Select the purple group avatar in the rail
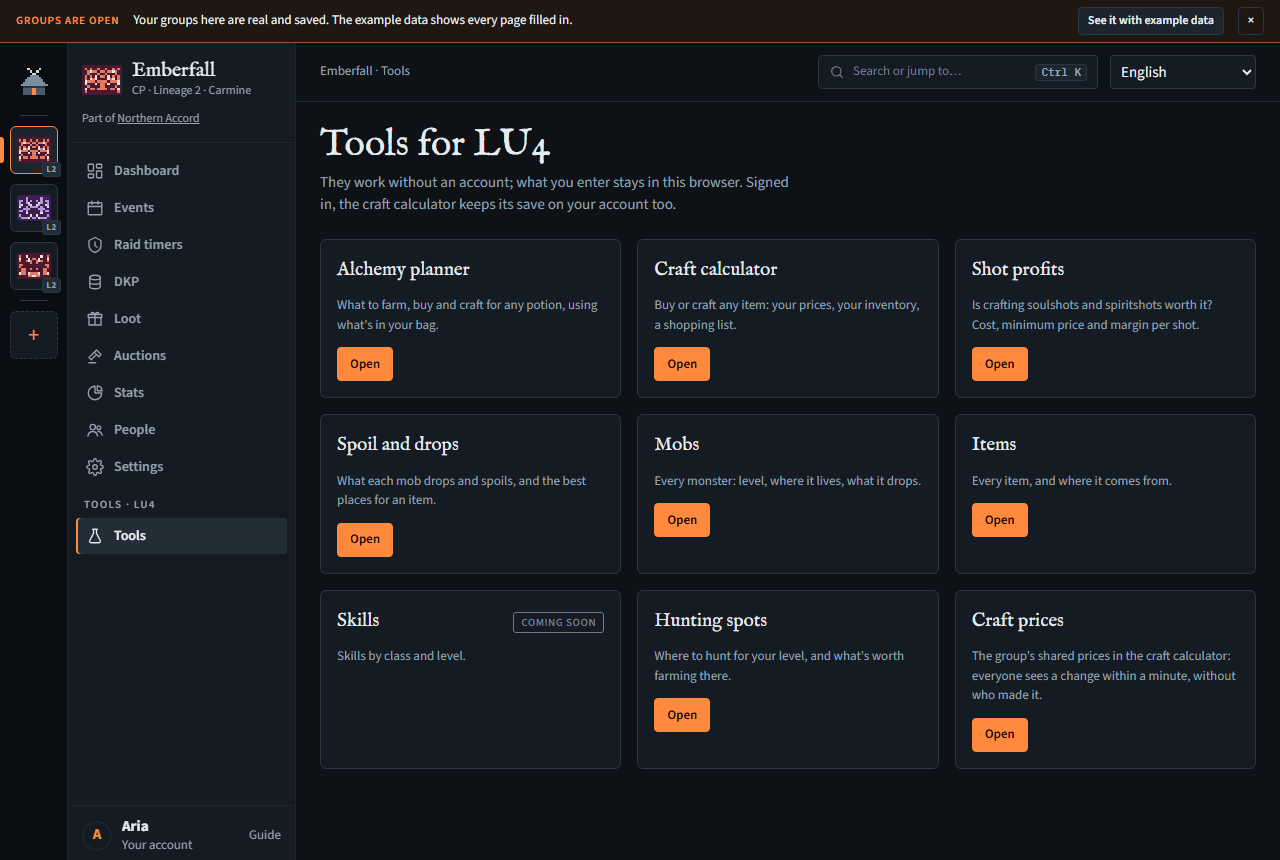 (x=34, y=209)
